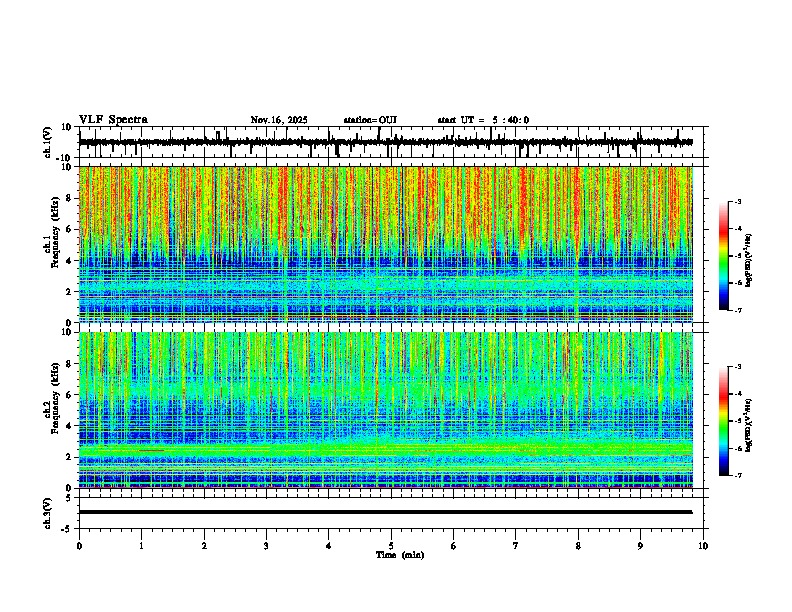Click inside the ch.1 spectrogram panel
Screen dimensions: 792x612
[x=385, y=244]
